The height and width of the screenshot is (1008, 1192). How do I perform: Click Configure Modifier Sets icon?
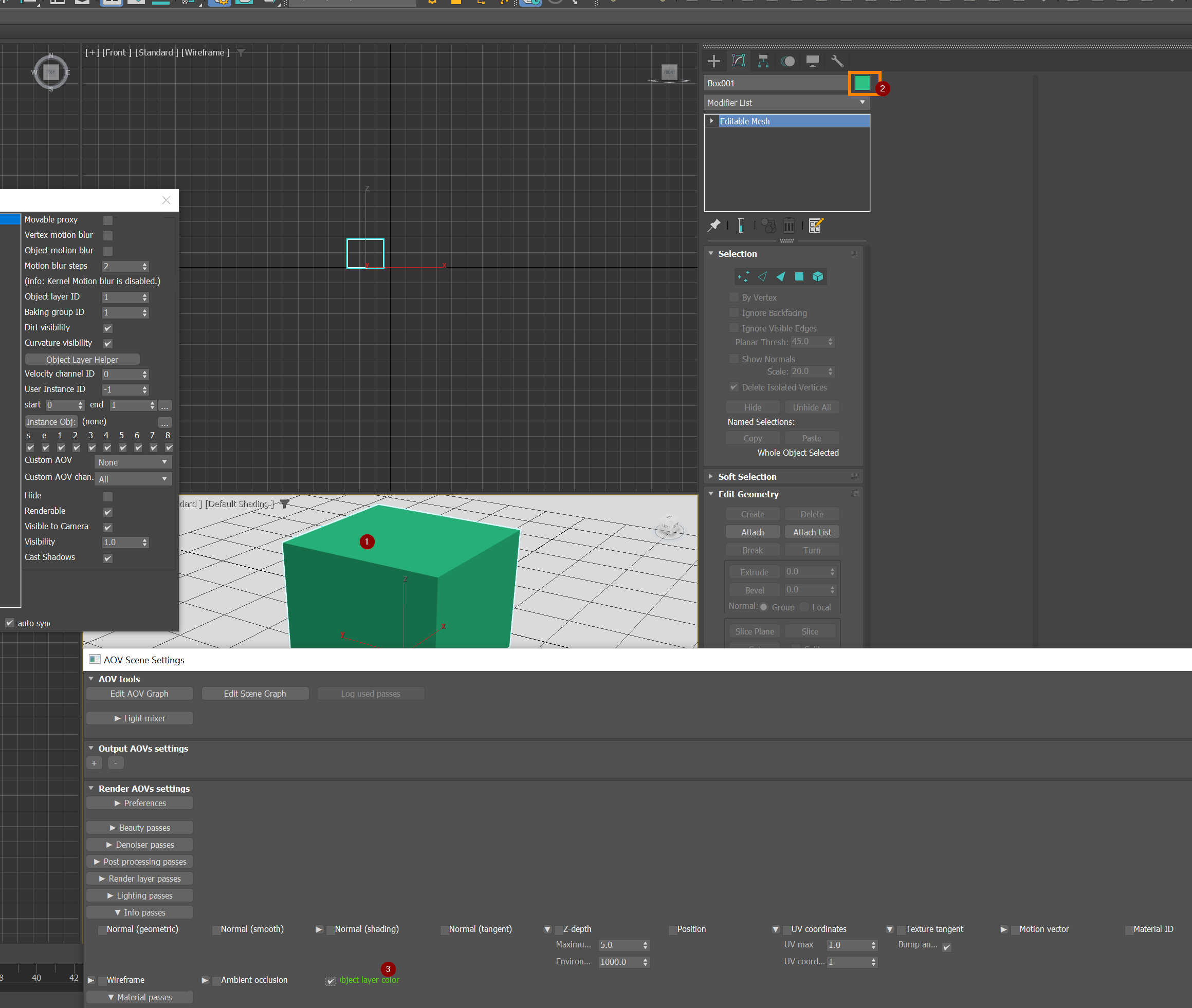tap(816, 226)
